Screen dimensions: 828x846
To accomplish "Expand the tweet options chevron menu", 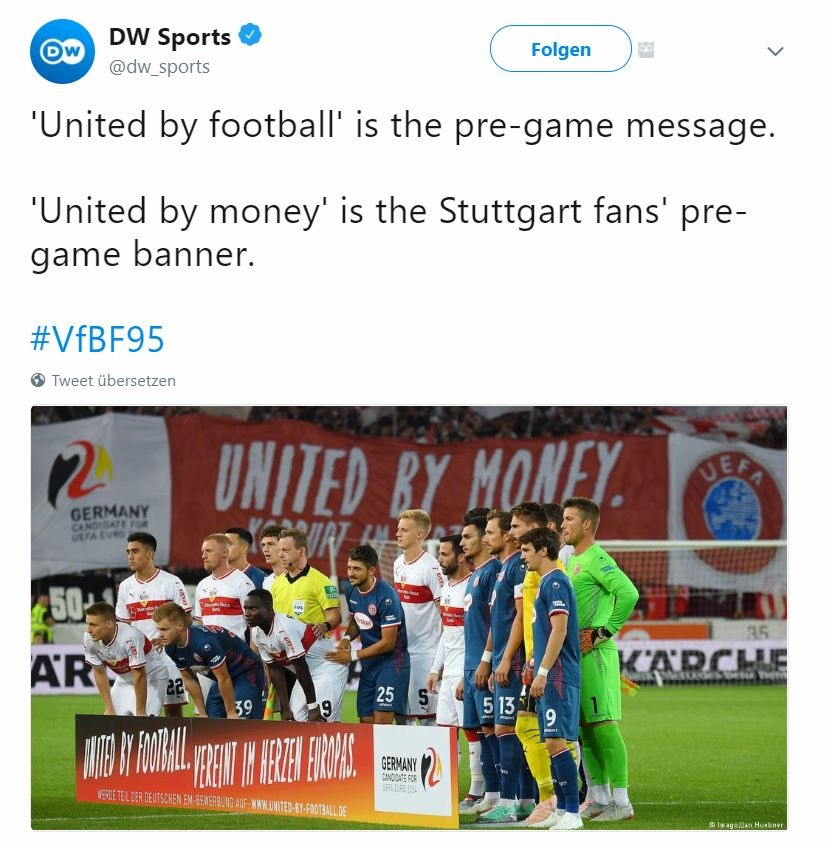I will [775, 51].
